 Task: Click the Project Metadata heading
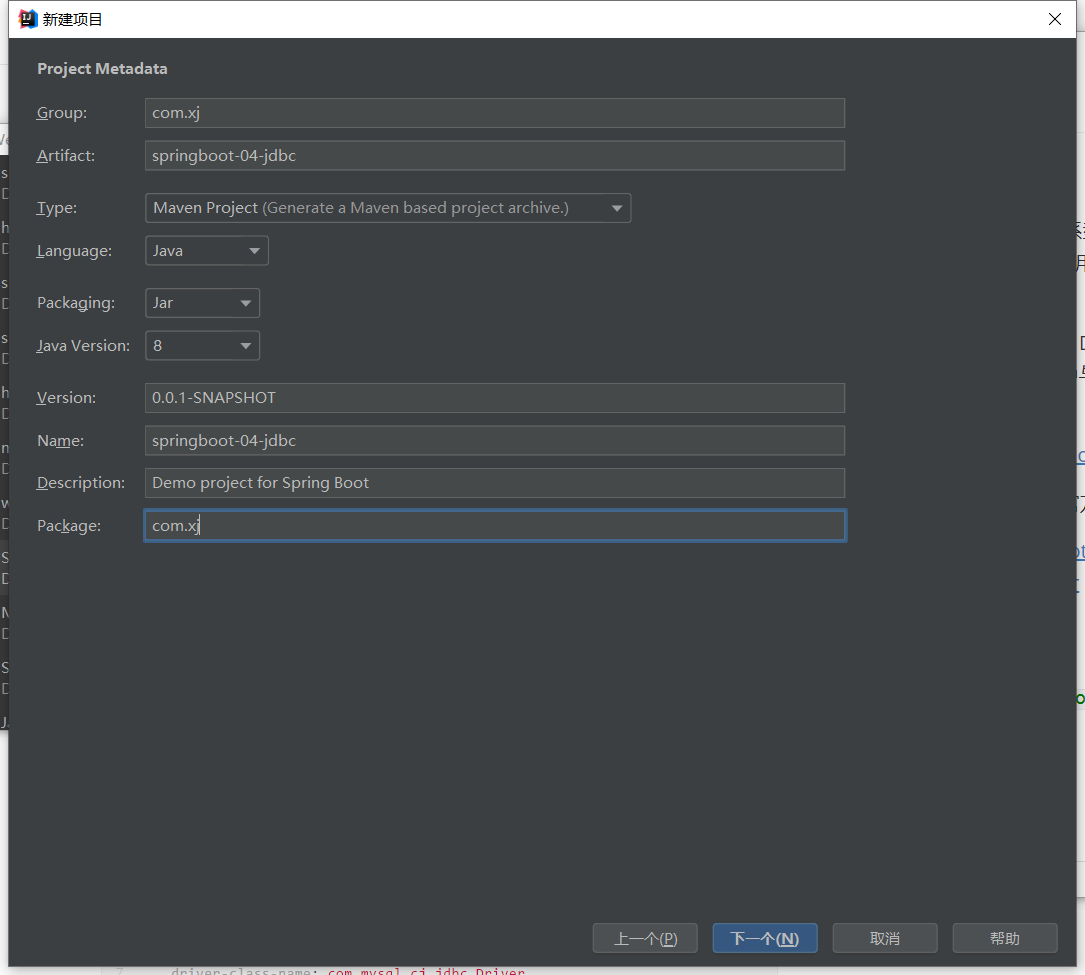pos(102,69)
